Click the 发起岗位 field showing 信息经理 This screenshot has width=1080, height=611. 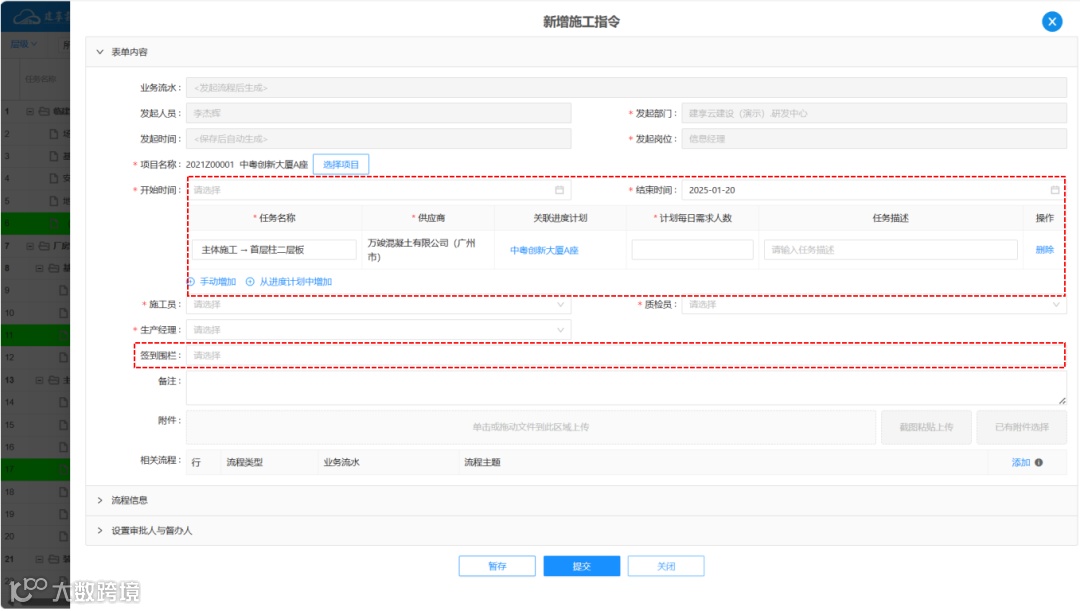874,139
